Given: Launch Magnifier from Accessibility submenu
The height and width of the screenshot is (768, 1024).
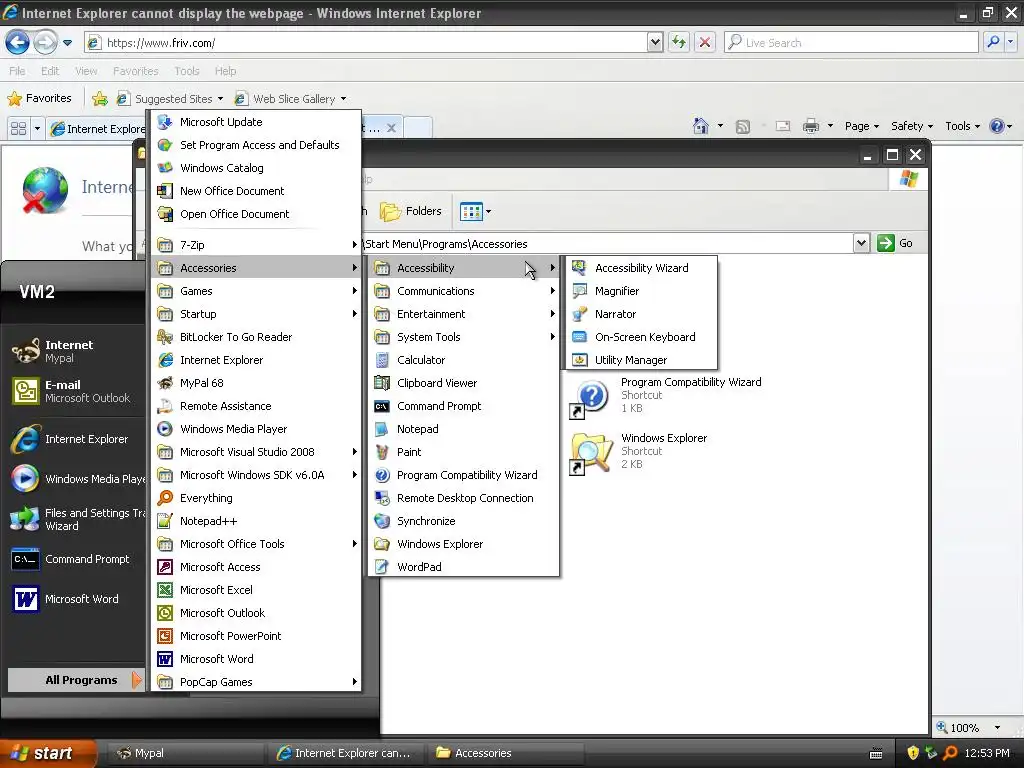Looking at the screenshot, I should 641,291.
